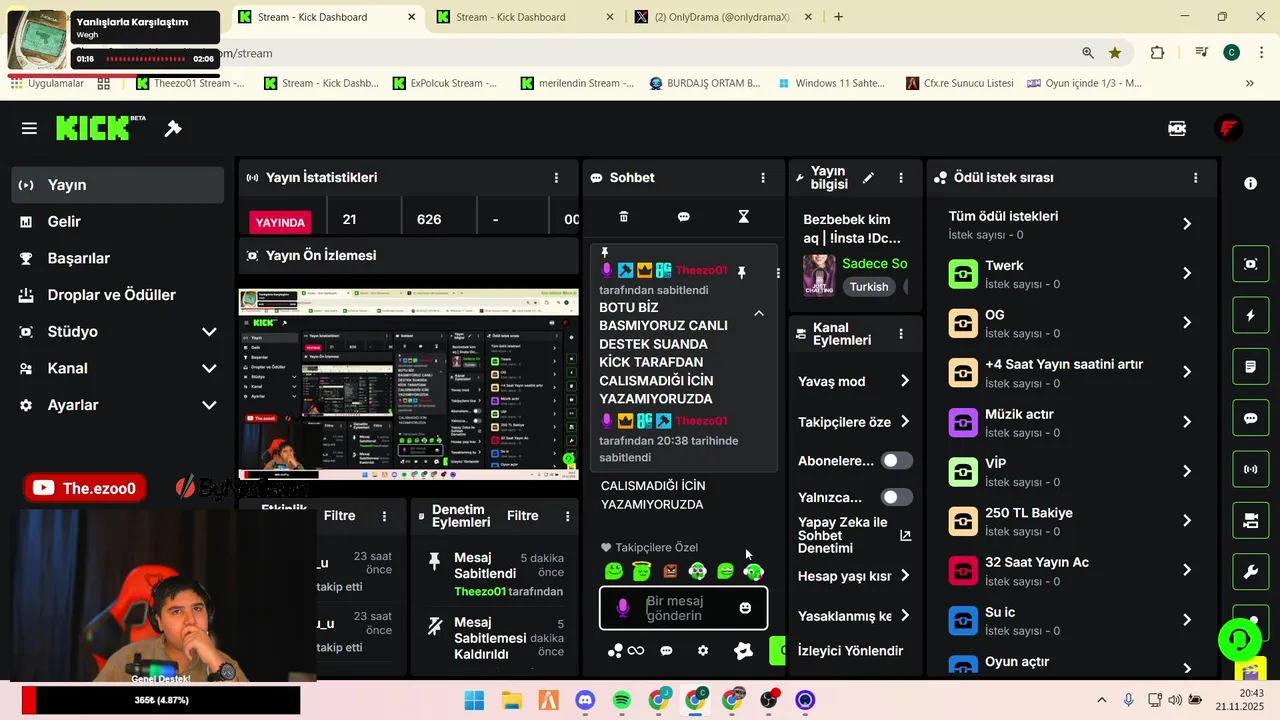
Task: Expand the Kanal sidebar section
Action: (118, 368)
